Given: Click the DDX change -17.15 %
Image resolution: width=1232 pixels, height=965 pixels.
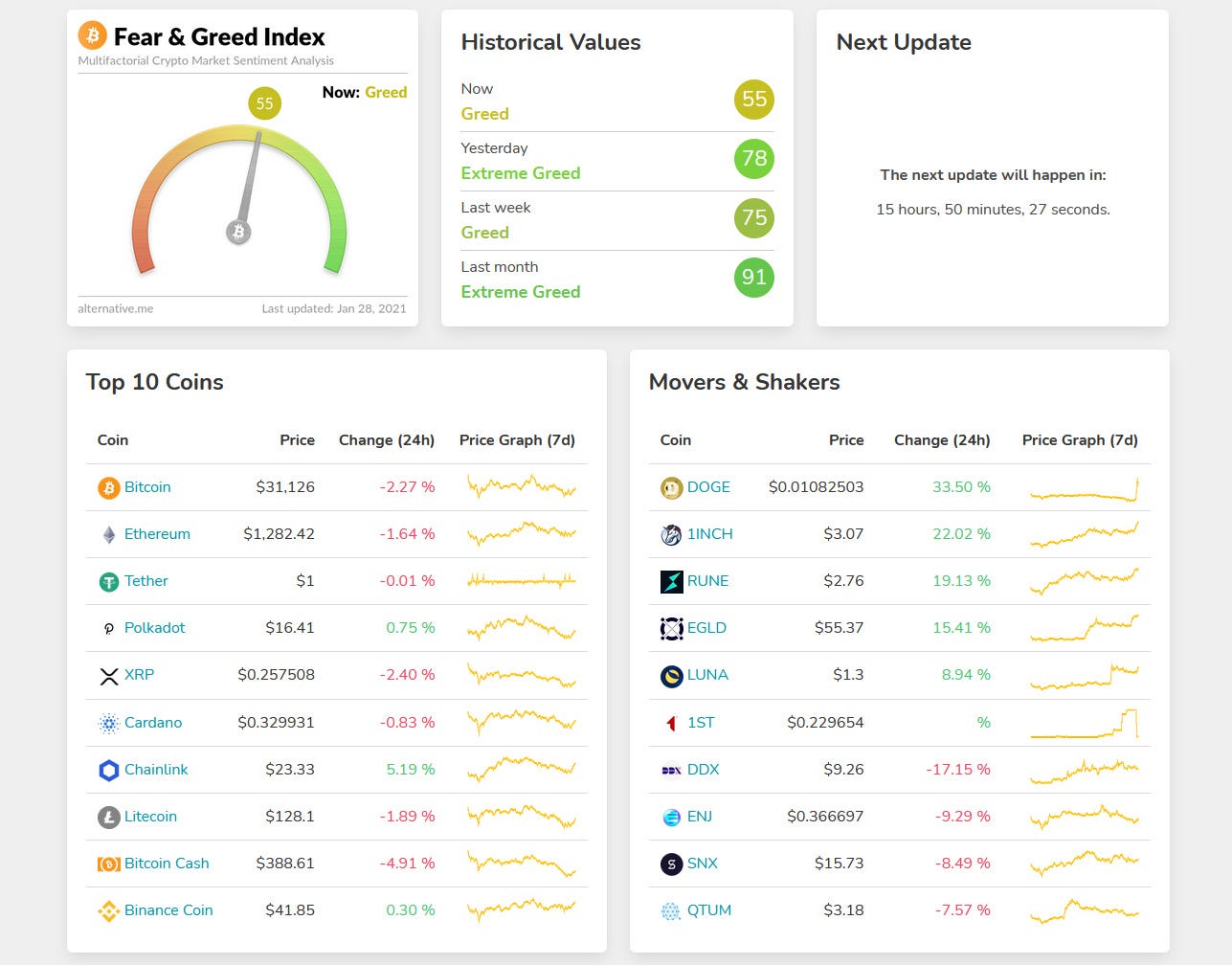Looking at the screenshot, I should (x=958, y=770).
